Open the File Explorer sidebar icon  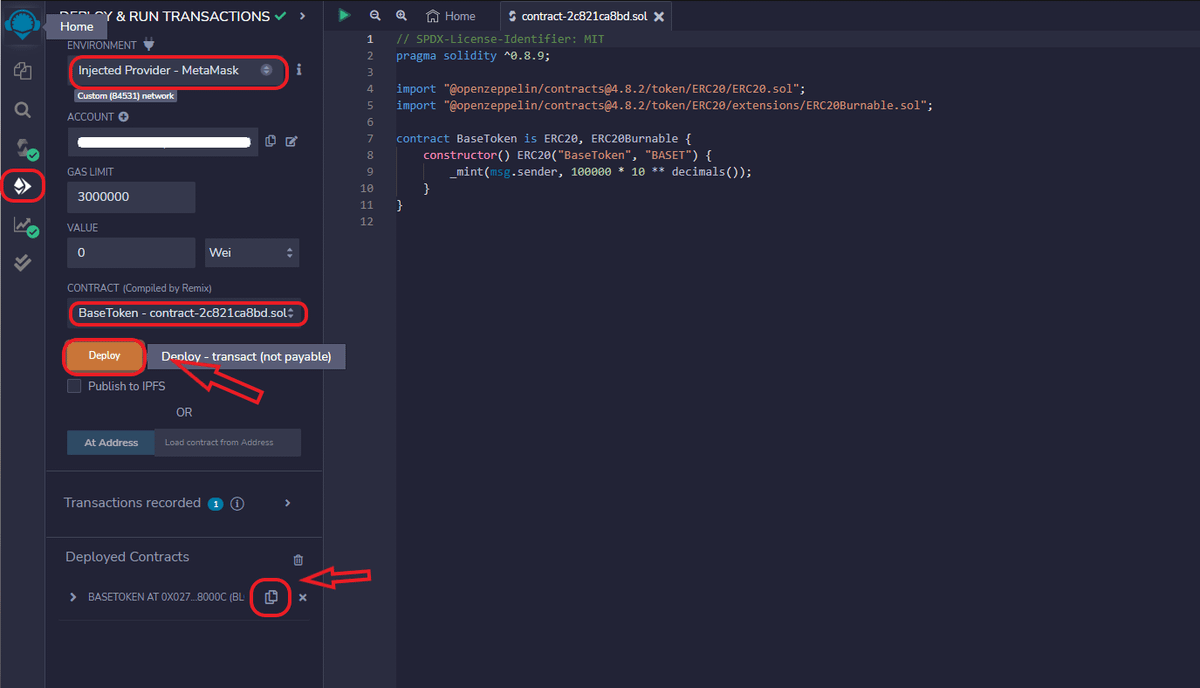point(22,71)
